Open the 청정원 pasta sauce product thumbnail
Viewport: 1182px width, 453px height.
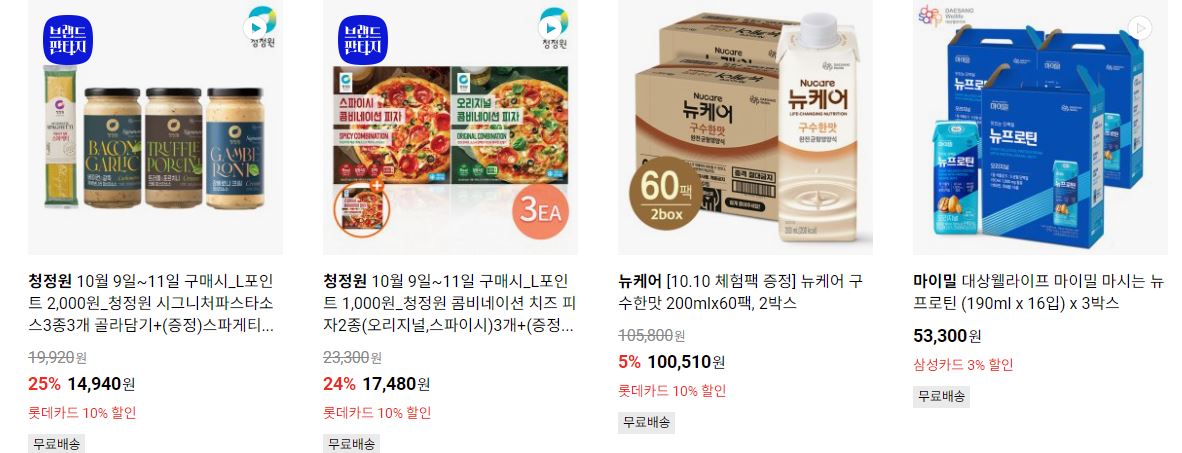point(155,127)
